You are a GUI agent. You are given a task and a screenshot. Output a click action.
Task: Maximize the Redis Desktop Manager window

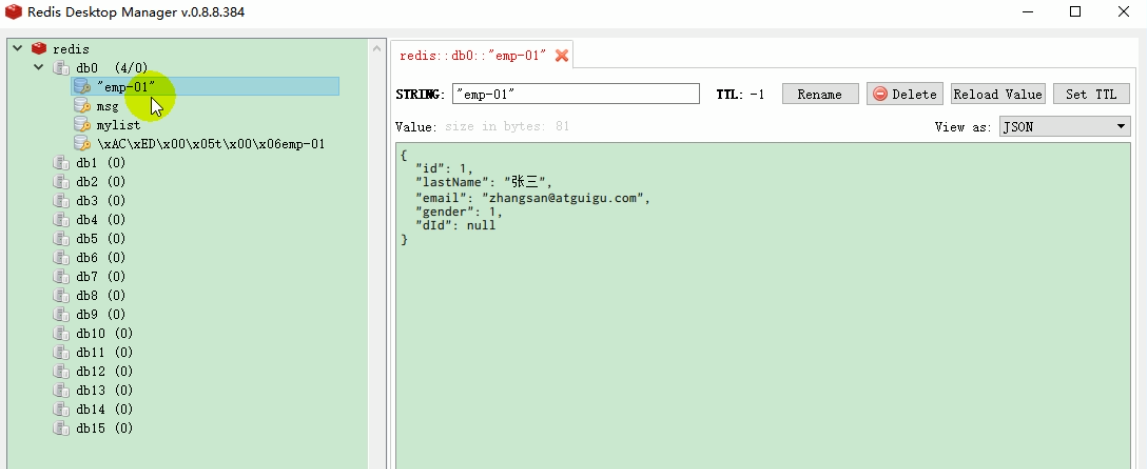(x=1075, y=12)
